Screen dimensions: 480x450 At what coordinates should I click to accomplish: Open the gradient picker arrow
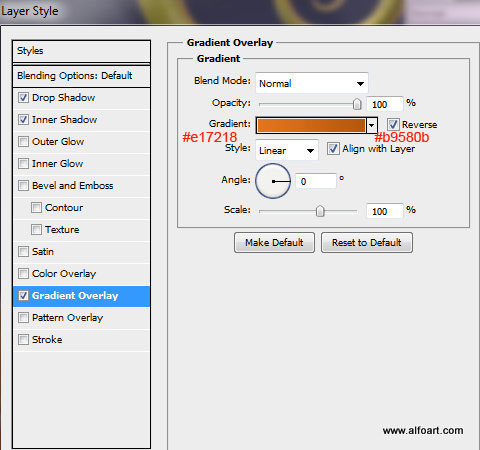click(x=372, y=125)
